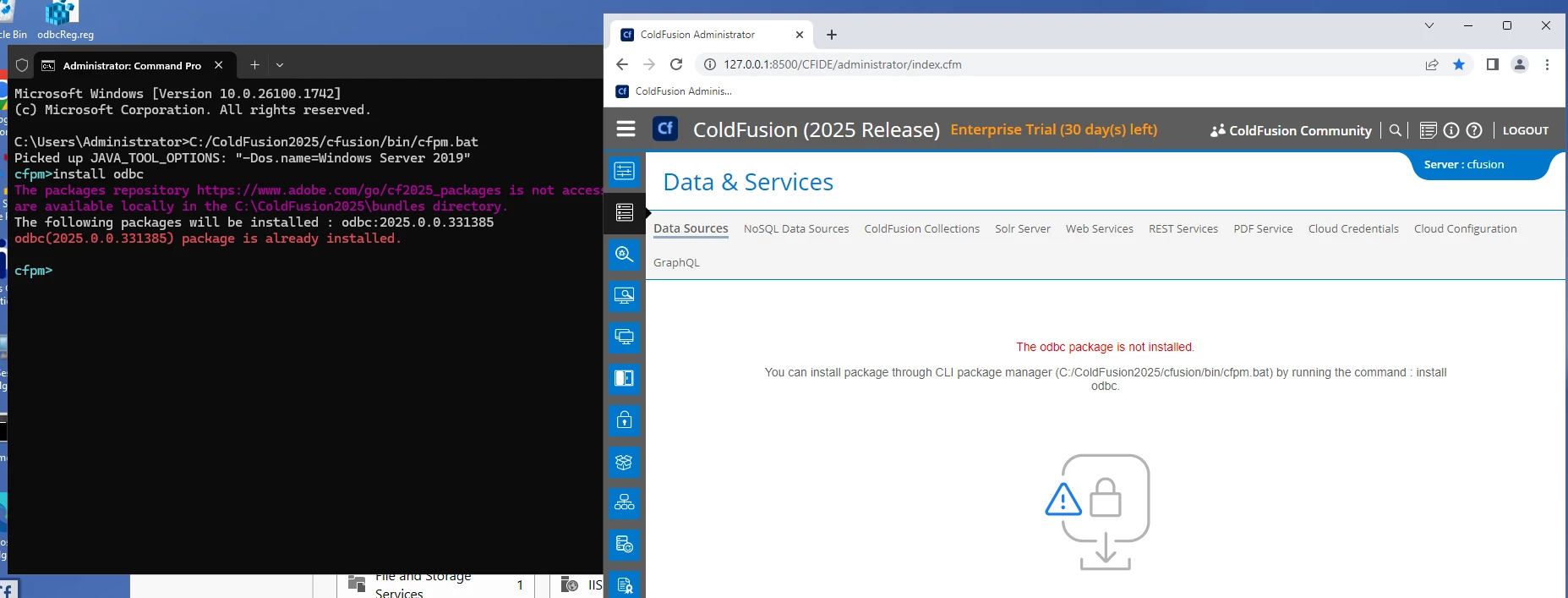Open the Cloud Configuration tab
The height and width of the screenshot is (598, 1568).
pos(1465,228)
